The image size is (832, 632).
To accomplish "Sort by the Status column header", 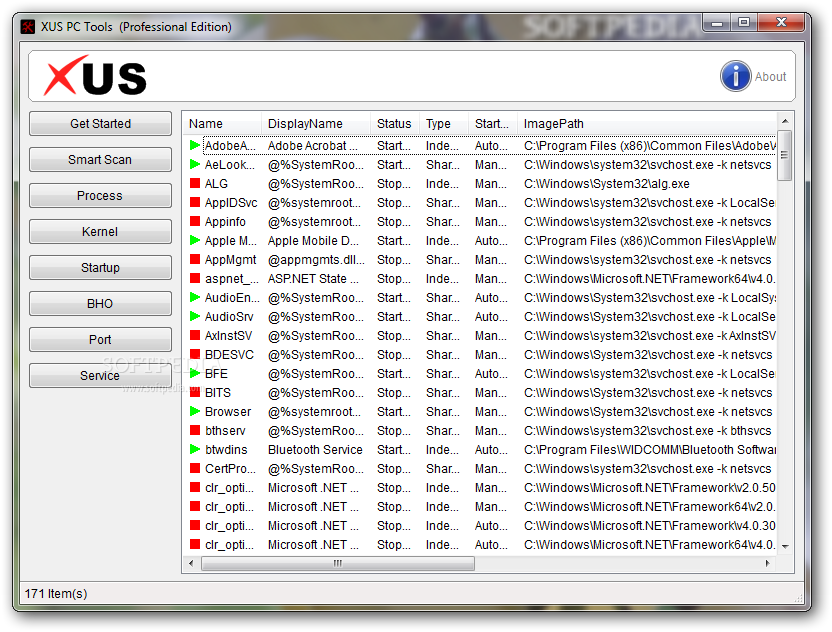I will click(x=395, y=124).
